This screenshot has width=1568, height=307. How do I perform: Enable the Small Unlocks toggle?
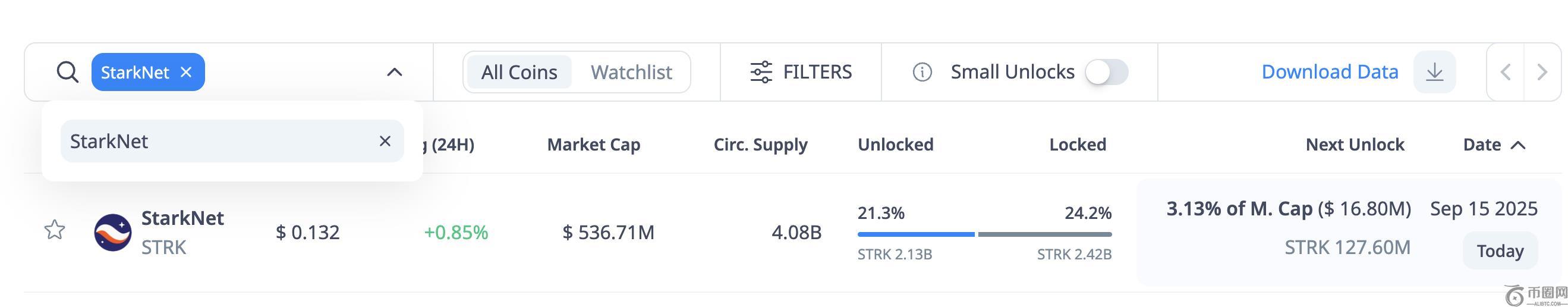click(1107, 72)
